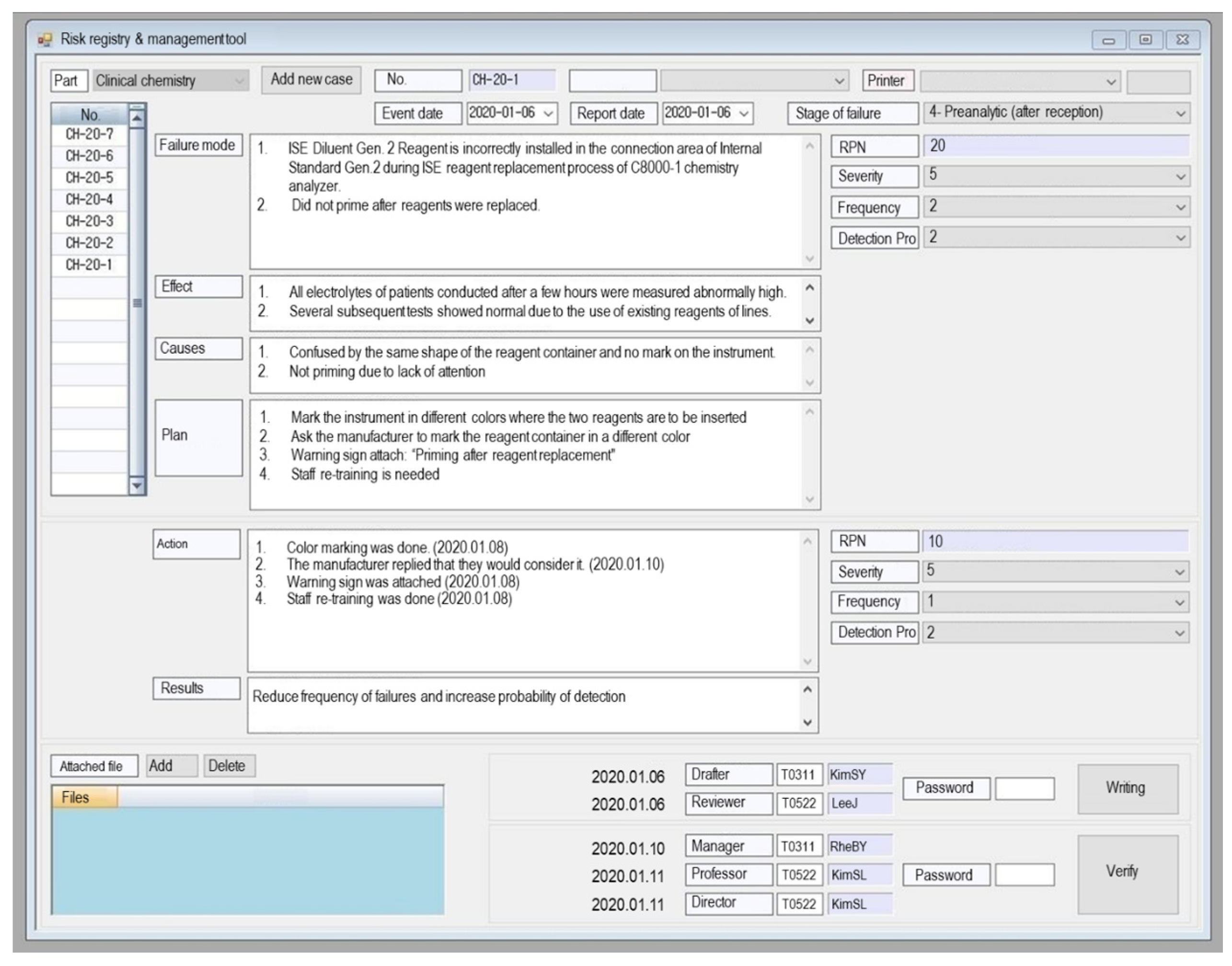Open the Printer selection dropdown
The image size is (1232, 966).
click(x=1111, y=81)
